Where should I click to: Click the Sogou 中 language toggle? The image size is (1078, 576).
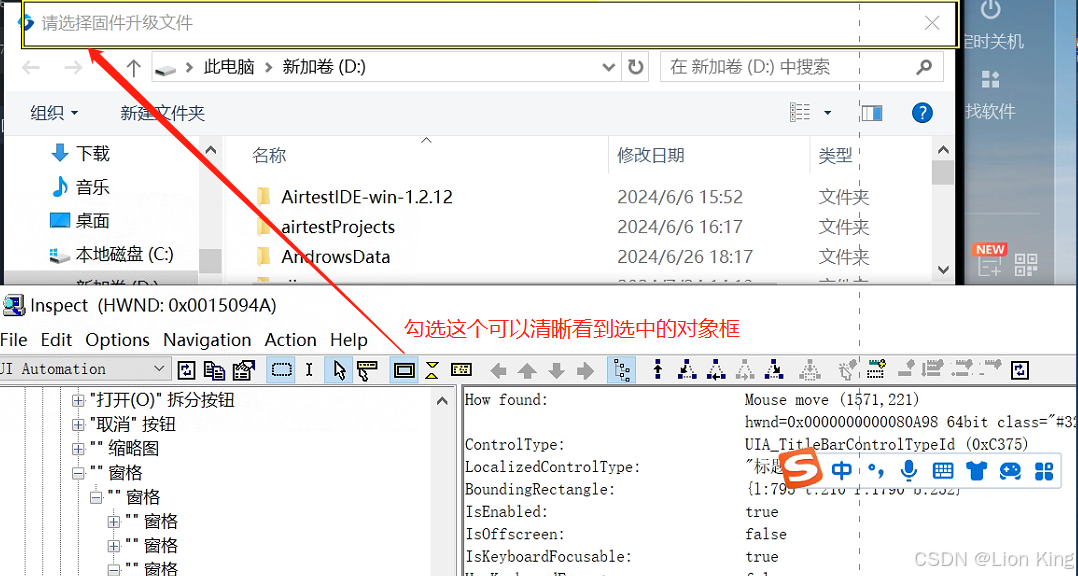(x=841, y=470)
